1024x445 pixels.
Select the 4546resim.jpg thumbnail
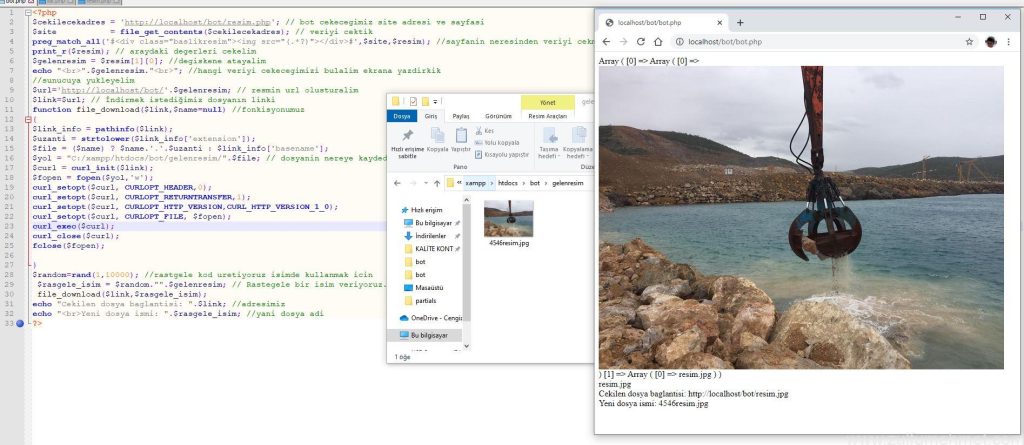pos(508,219)
